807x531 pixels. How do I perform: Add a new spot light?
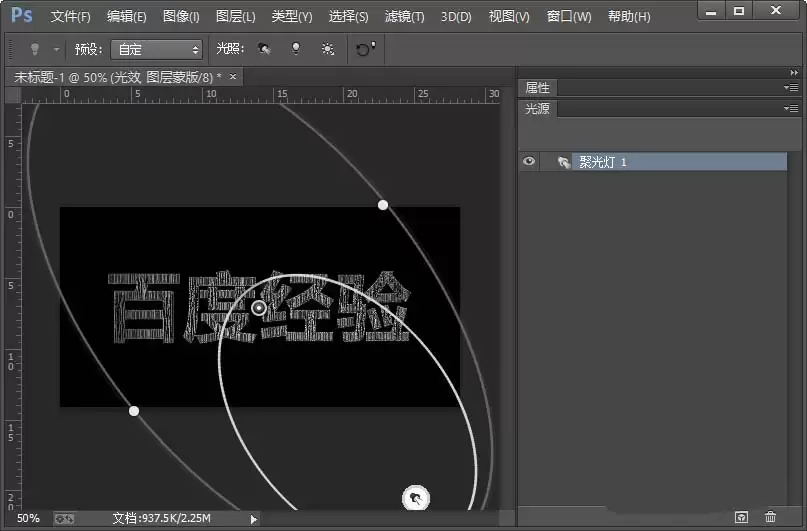coord(264,49)
